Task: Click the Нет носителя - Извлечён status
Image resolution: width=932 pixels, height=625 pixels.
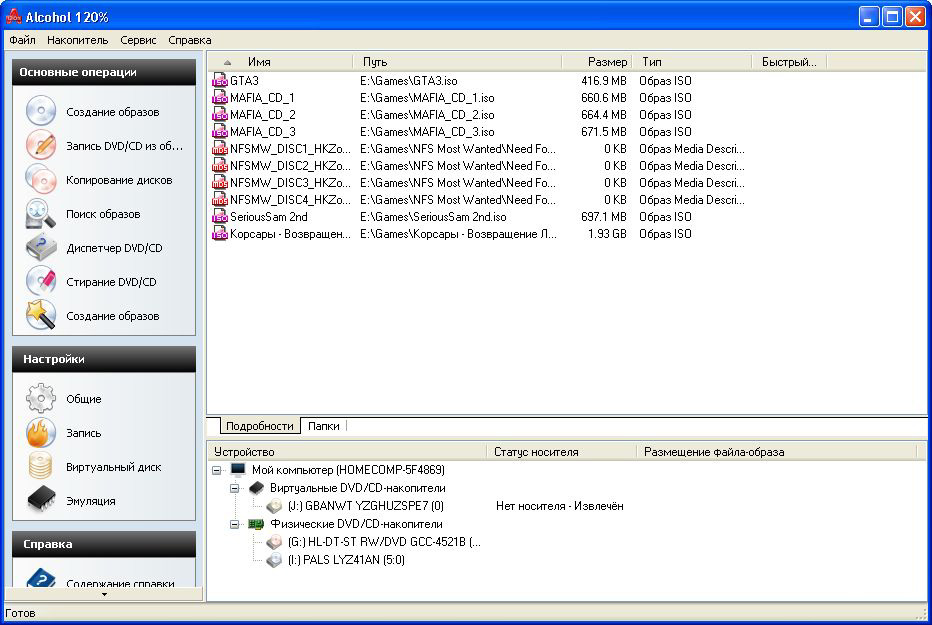Action: click(x=560, y=506)
